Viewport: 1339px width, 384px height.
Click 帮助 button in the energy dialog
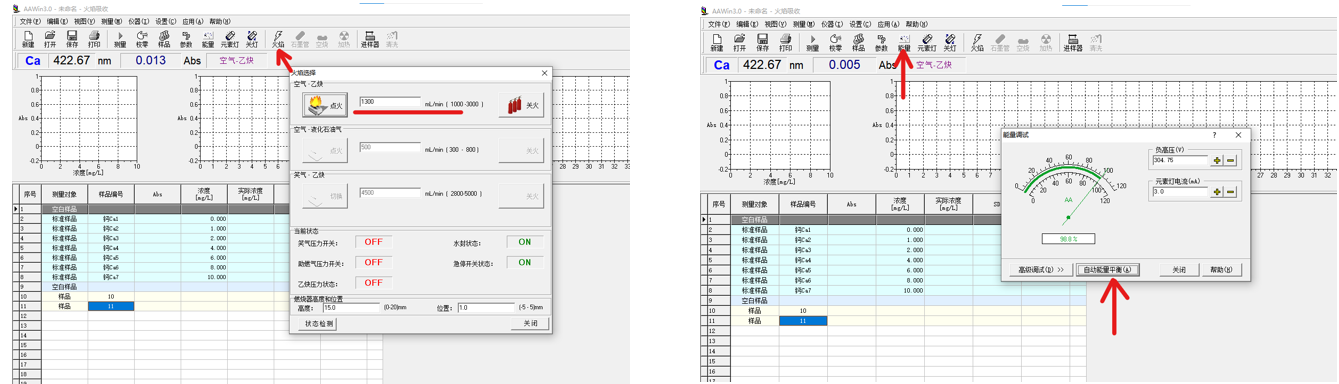coord(1221,269)
